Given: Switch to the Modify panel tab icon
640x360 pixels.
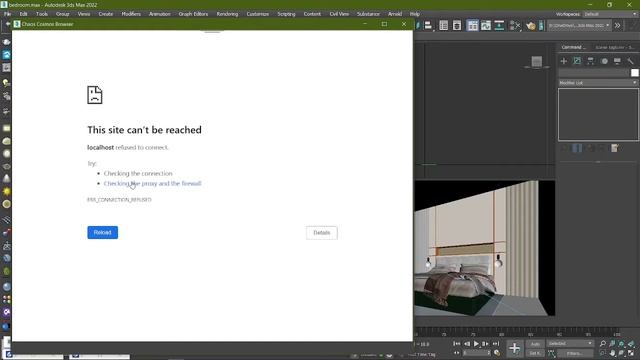Looking at the screenshot, I should coord(577,61).
